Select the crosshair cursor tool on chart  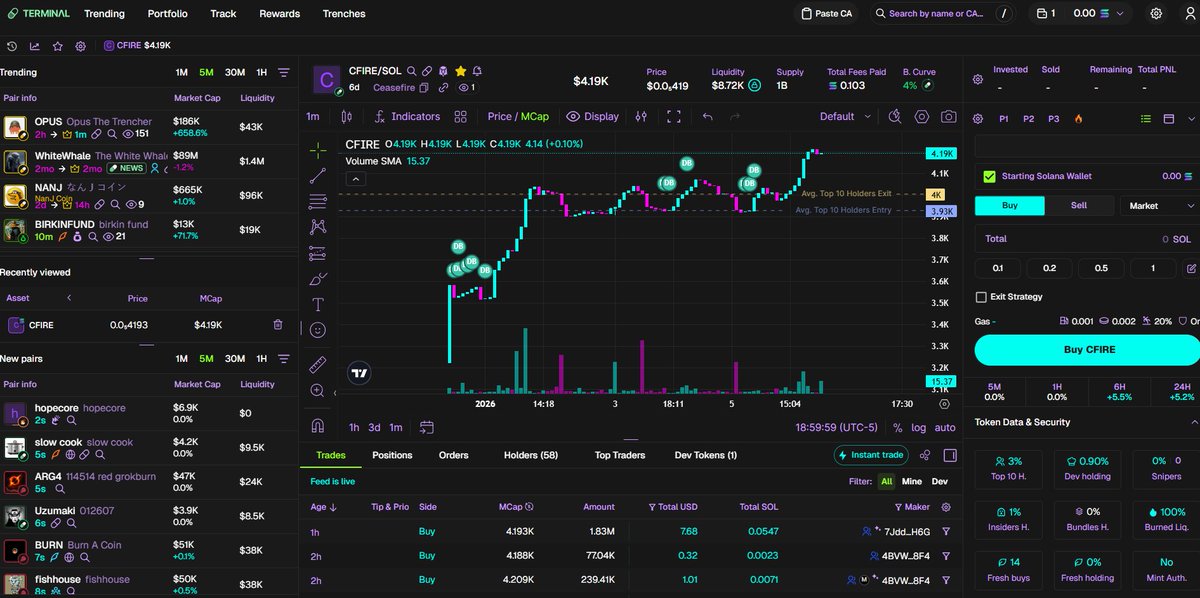tap(318, 151)
